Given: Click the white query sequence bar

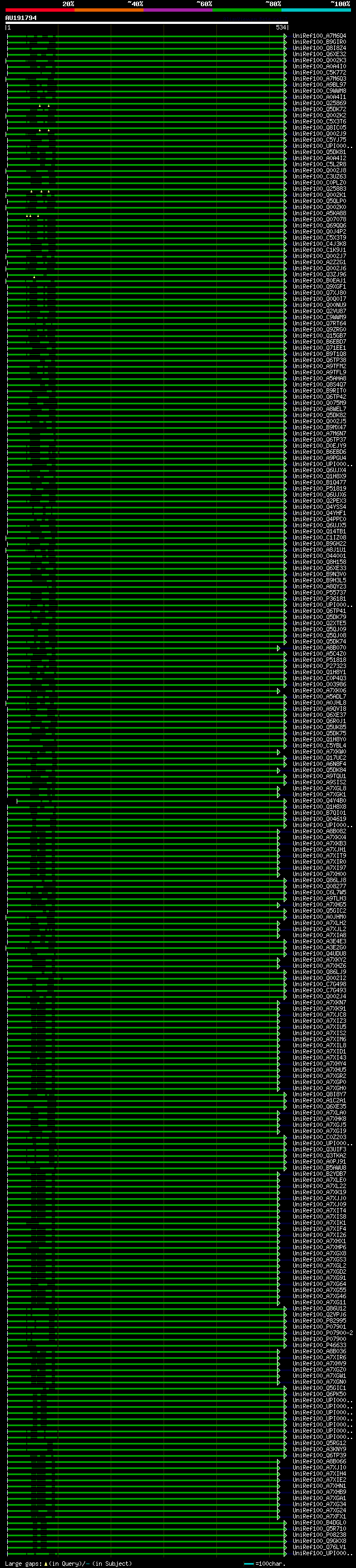Looking at the screenshot, I should [x=147, y=22].
